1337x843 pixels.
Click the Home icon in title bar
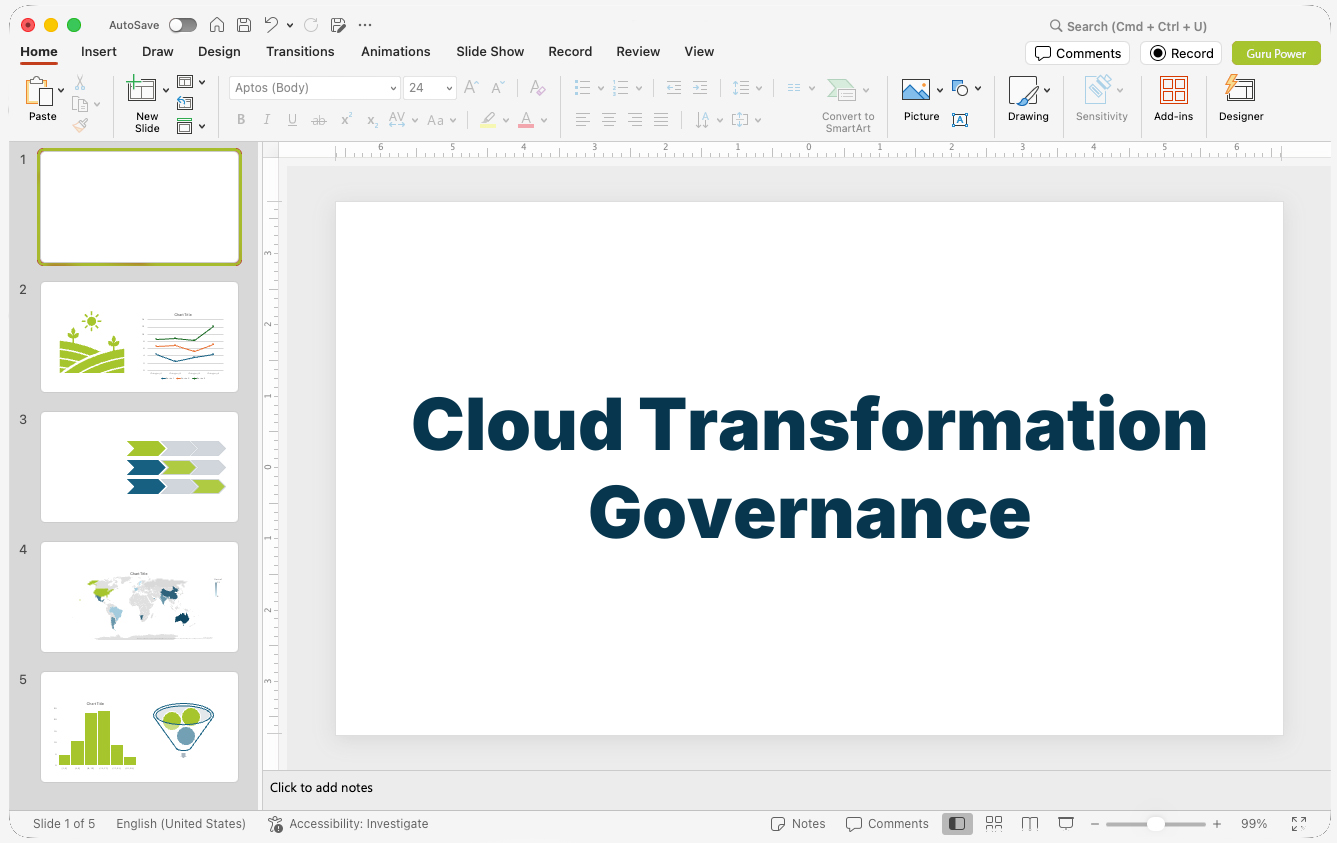[216, 25]
